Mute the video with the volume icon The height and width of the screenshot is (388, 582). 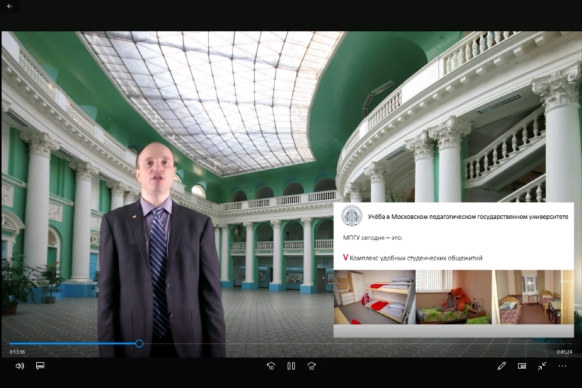click(x=20, y=366)
